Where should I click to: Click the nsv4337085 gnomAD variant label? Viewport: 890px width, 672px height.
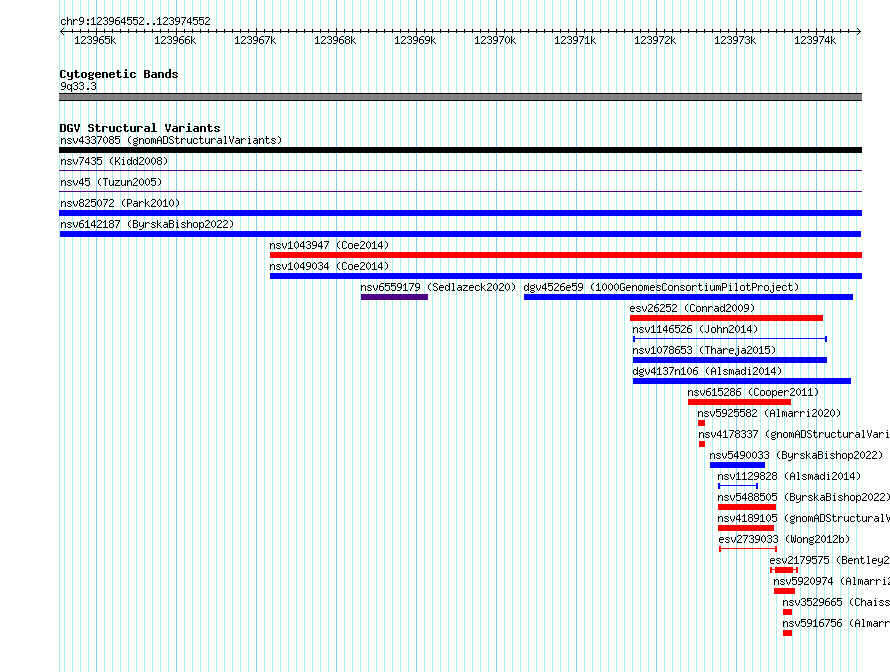pos(171,140)
